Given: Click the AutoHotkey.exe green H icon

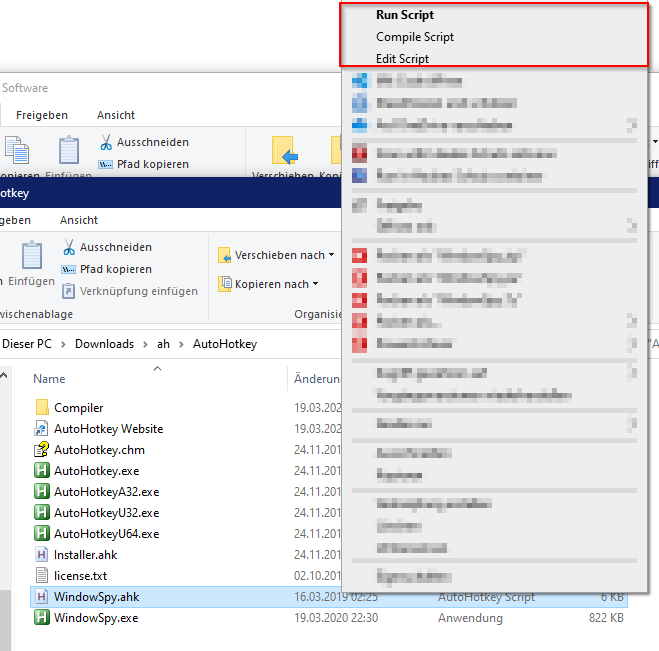Looking at the screenshot, I should (x=42, y=470).
